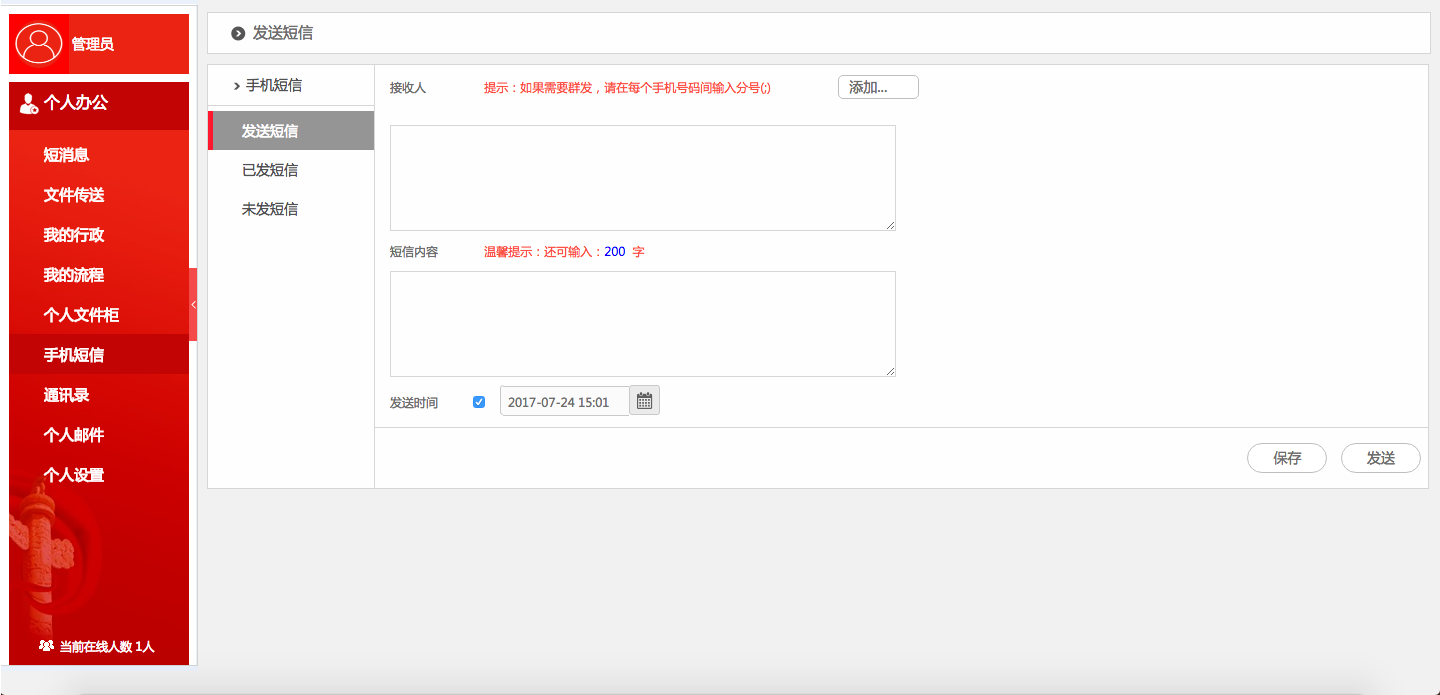This screenshot has height=695, width=1440.
Task: Click the arrow icon before 发送短信 header
Action: 237,33
